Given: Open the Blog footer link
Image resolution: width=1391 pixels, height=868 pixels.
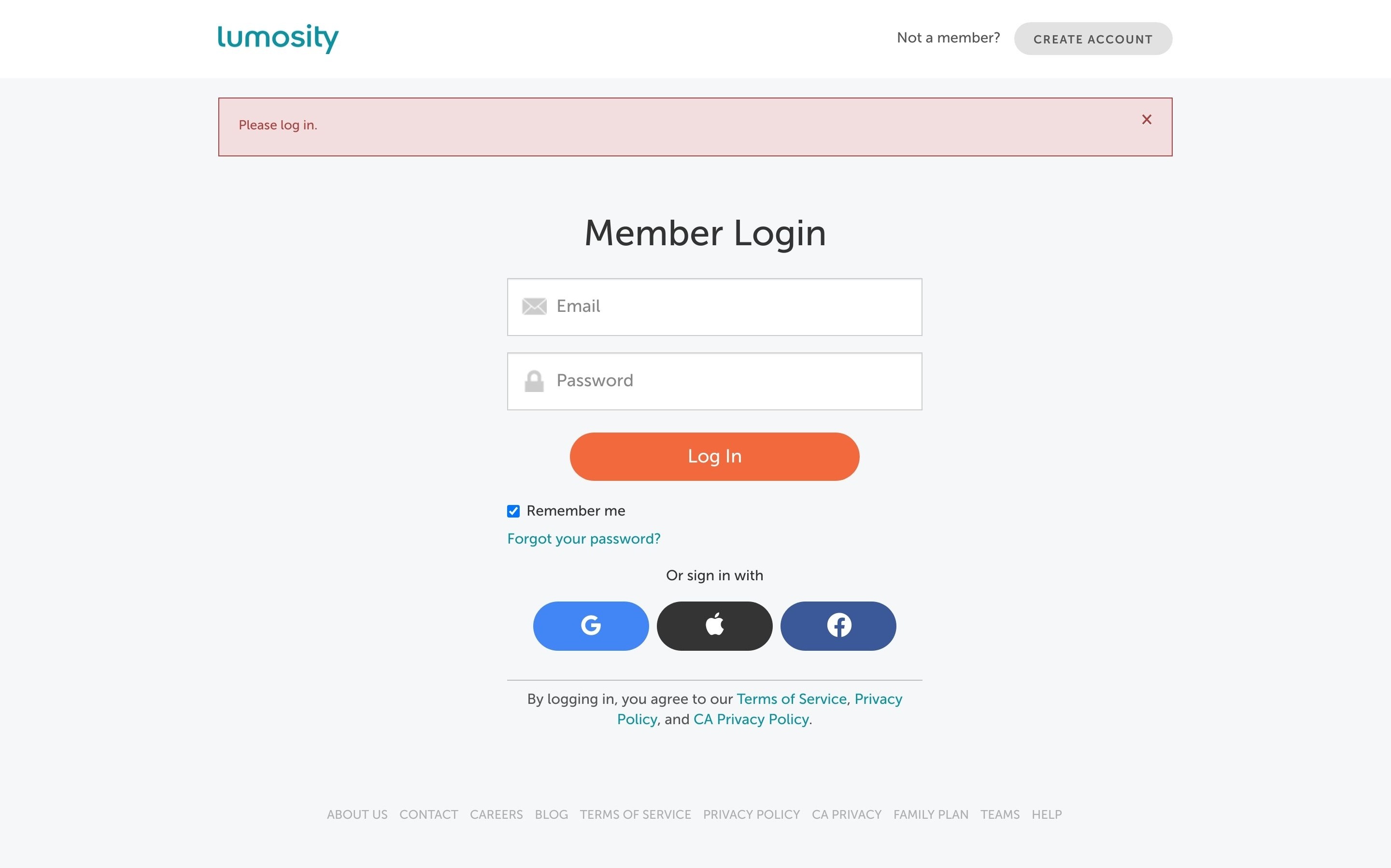Looking at the screenshot, I should [x=552, y=814].
